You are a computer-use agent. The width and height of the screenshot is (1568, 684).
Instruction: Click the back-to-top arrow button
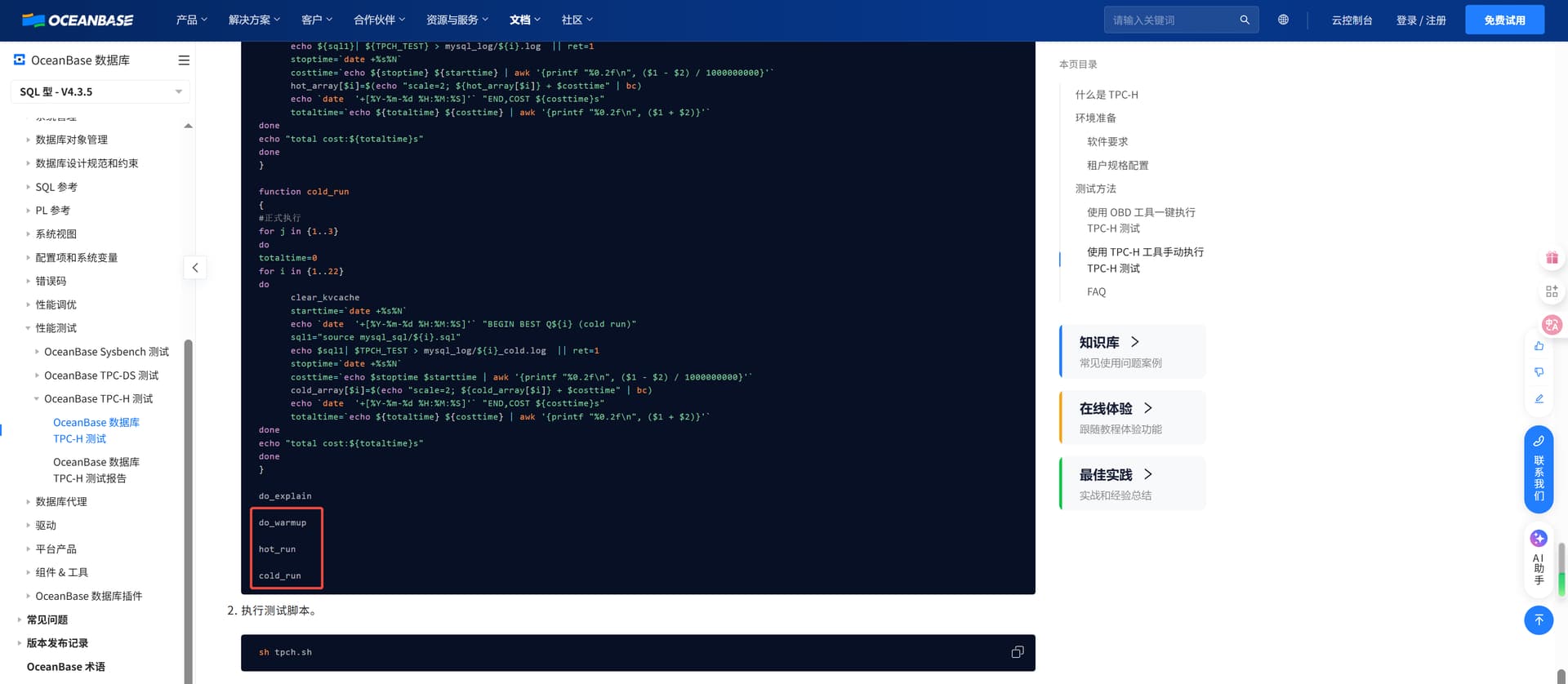[1539, 620]
